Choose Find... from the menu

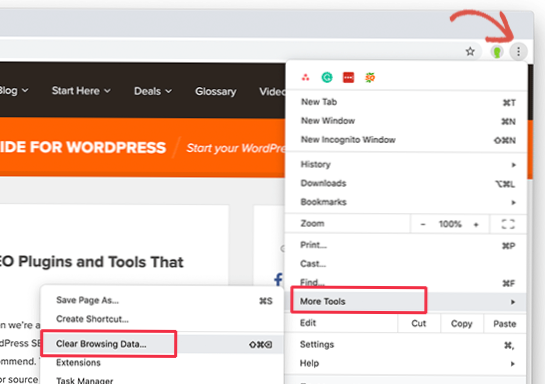click(x=406, y=283)
